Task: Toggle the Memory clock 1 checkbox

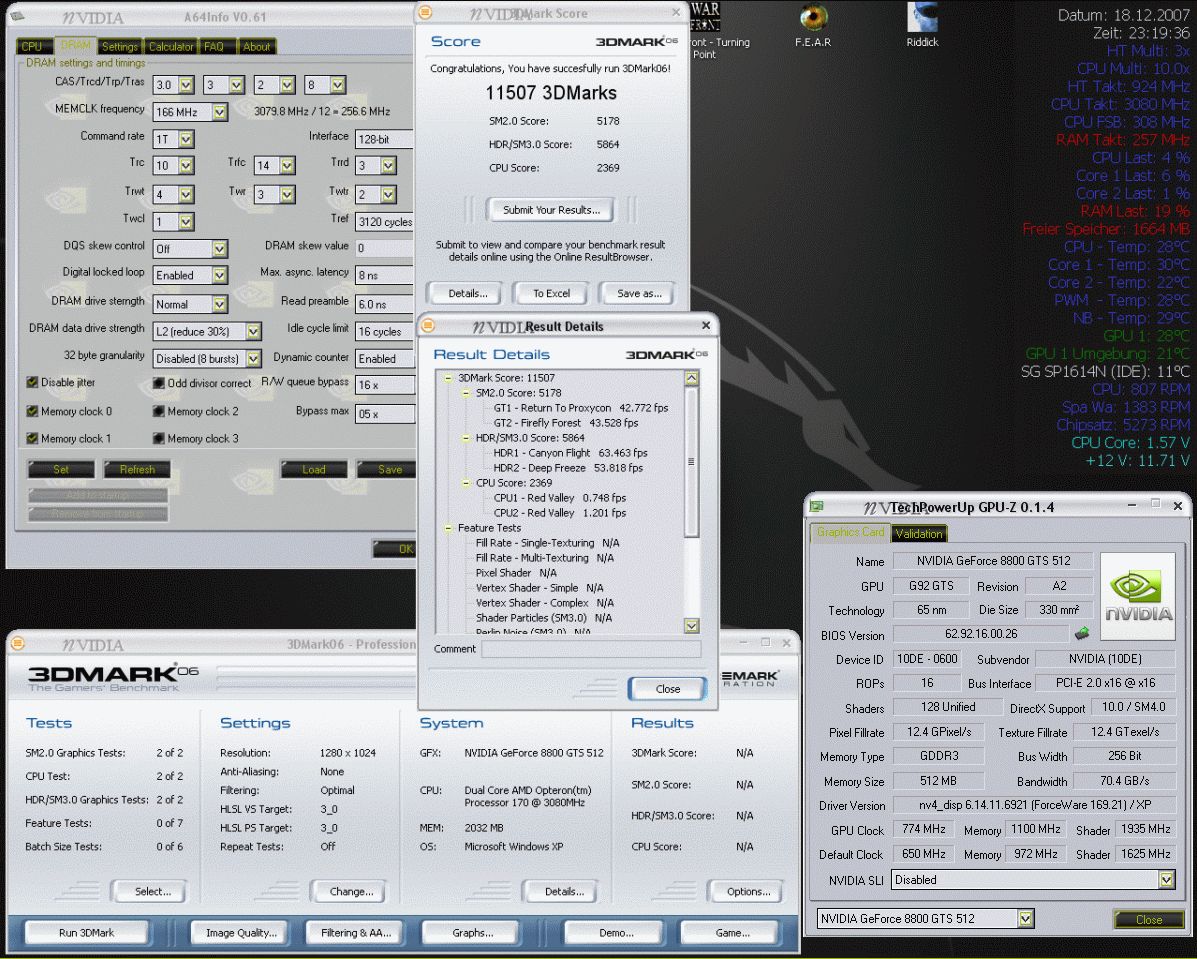Action: pos(32,438)
